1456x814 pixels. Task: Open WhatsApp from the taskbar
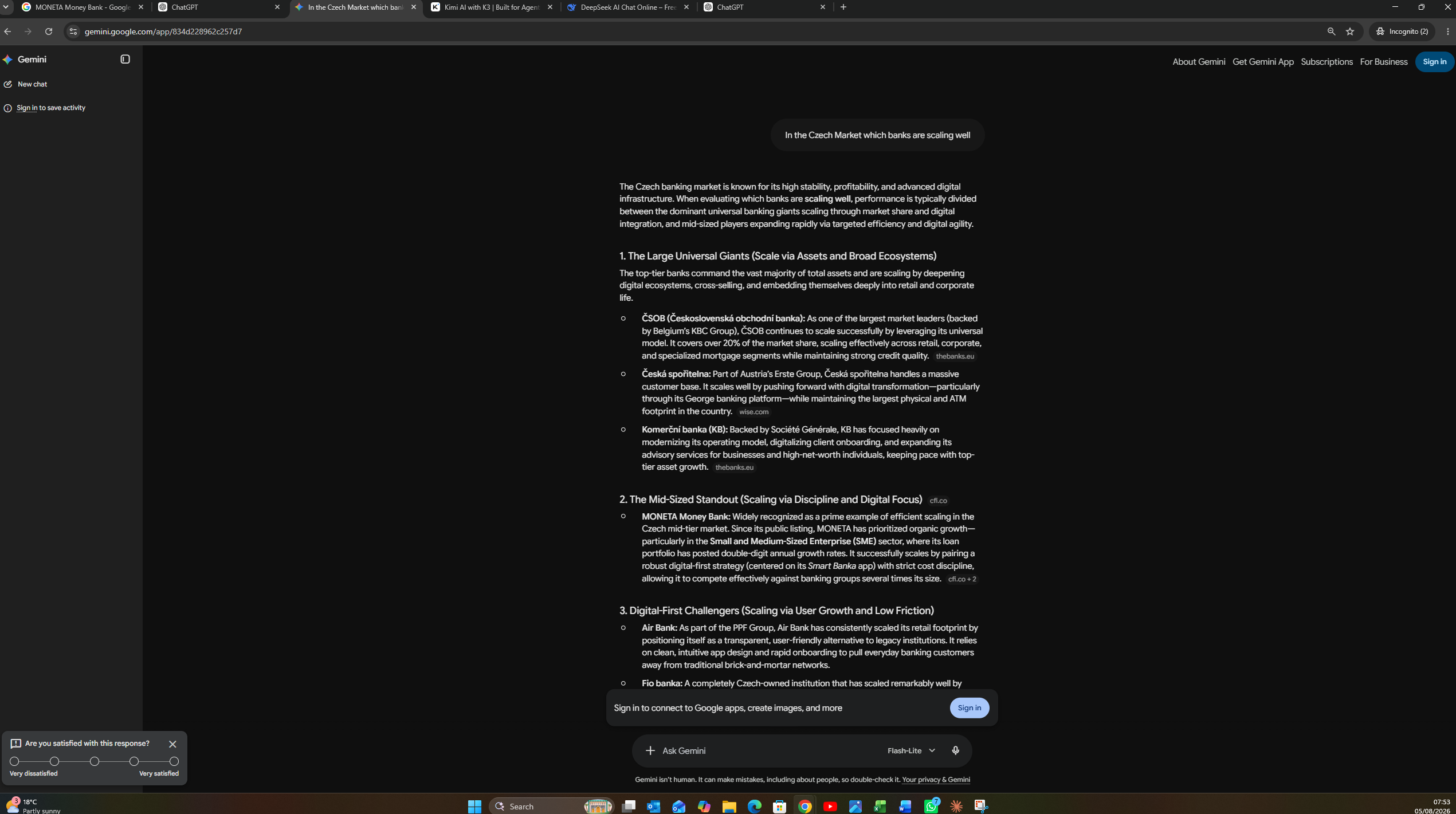[x=931, y=807]
